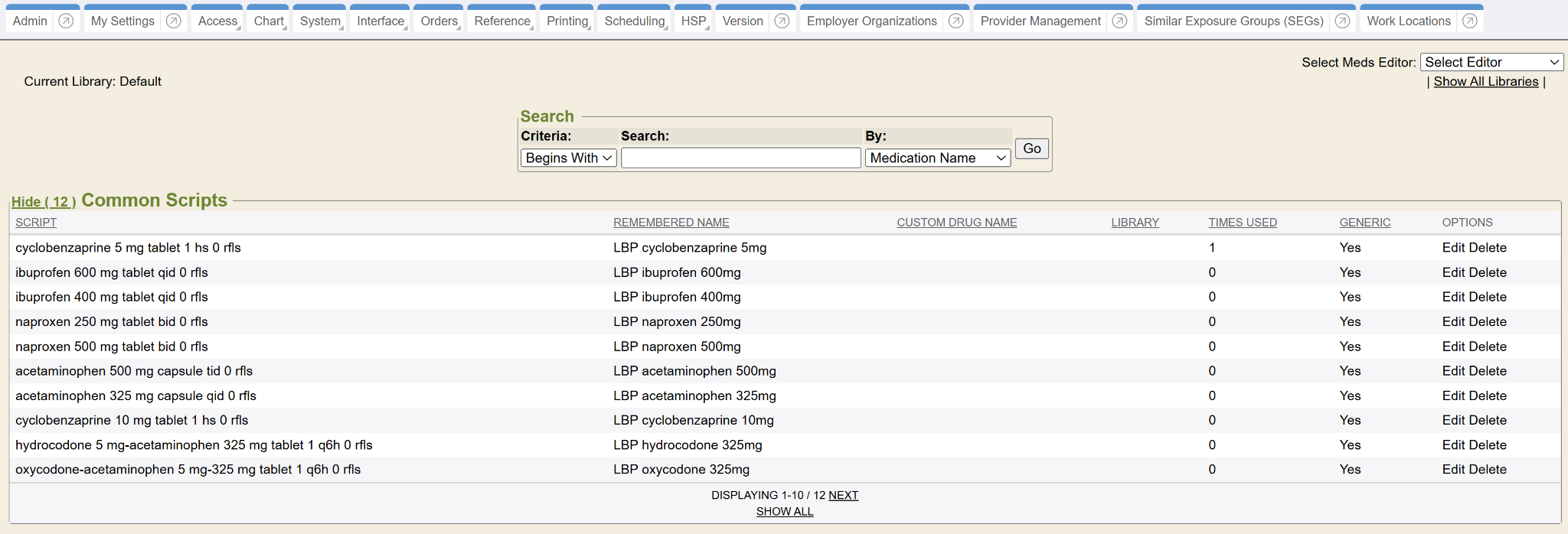Edit the ibuprofen 600 mg script
Viewport: 1568px width, 534px height.
1453,272
